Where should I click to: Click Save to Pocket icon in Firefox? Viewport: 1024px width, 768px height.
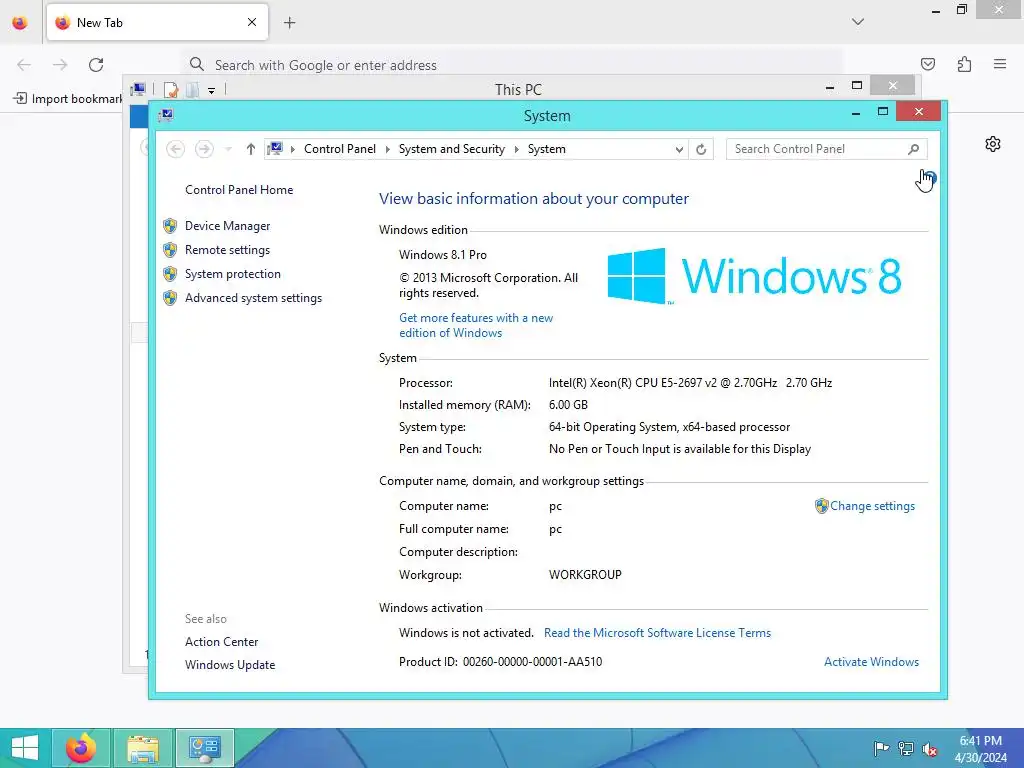click(x=928, y=64)
